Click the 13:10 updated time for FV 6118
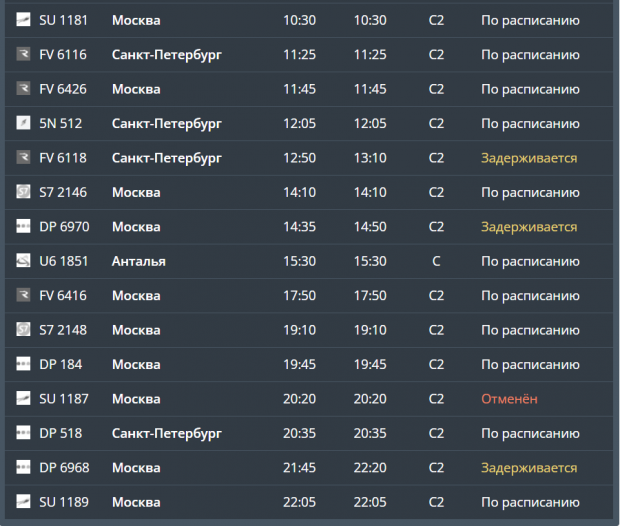 tap(370, 158)
